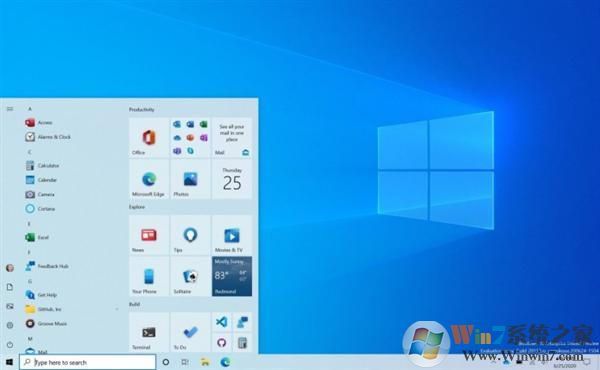Open Calendar from the app list

point(73,180)
